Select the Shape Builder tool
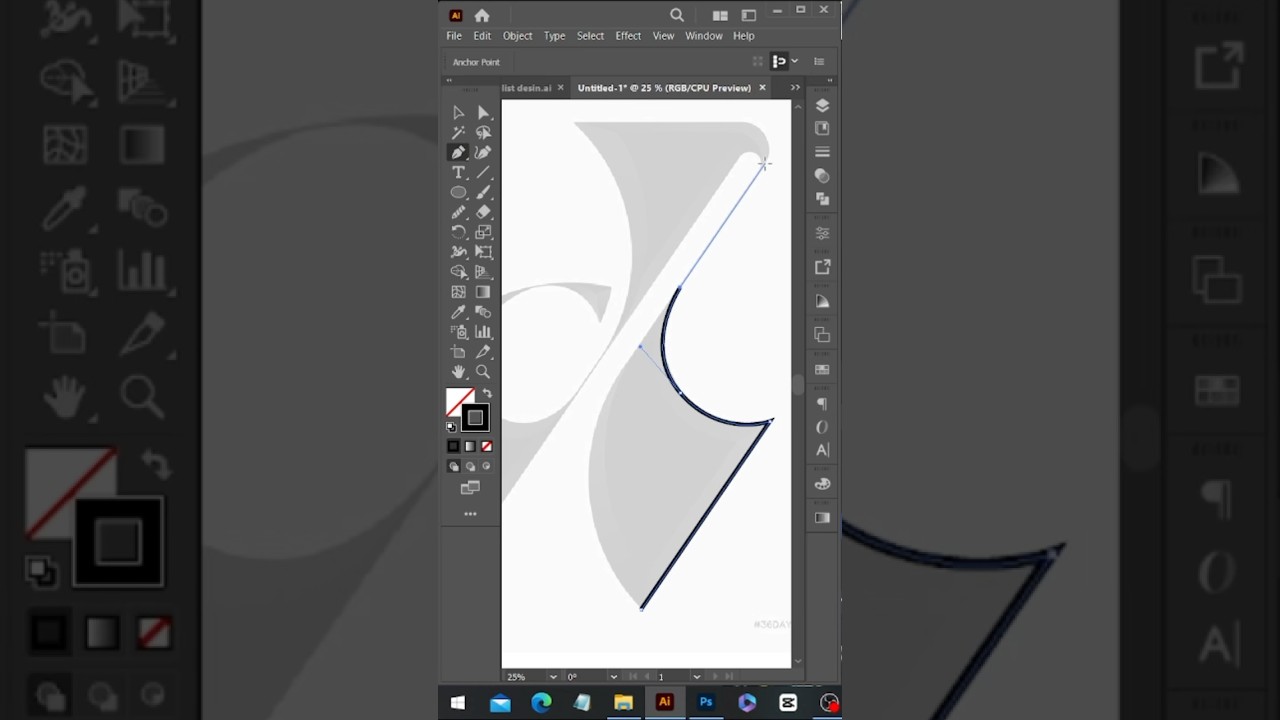 click(458, 272)
